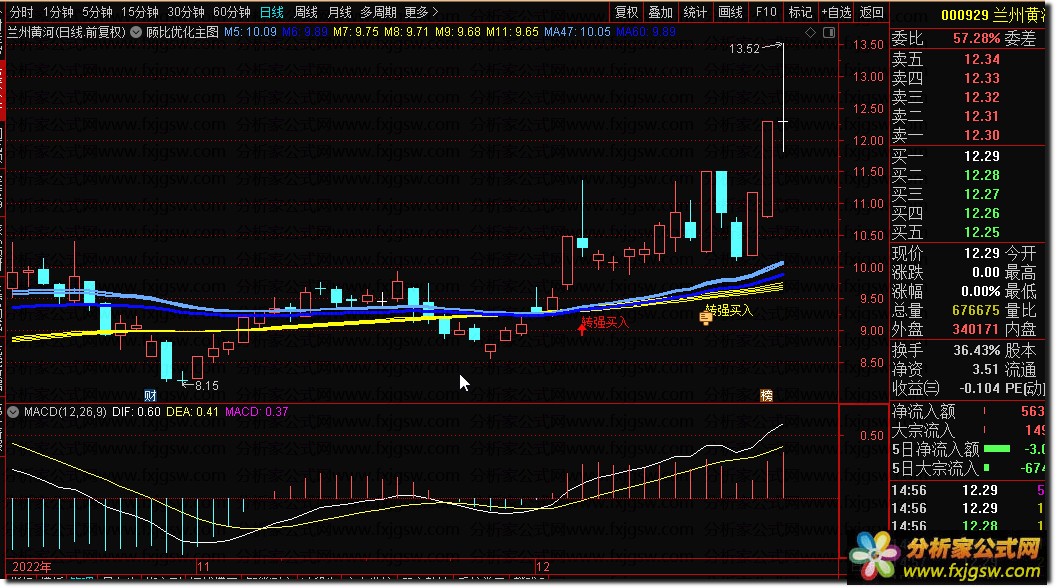
Task: Click the 卖一 12.30 order row
Action: click(x=969, y=135)
